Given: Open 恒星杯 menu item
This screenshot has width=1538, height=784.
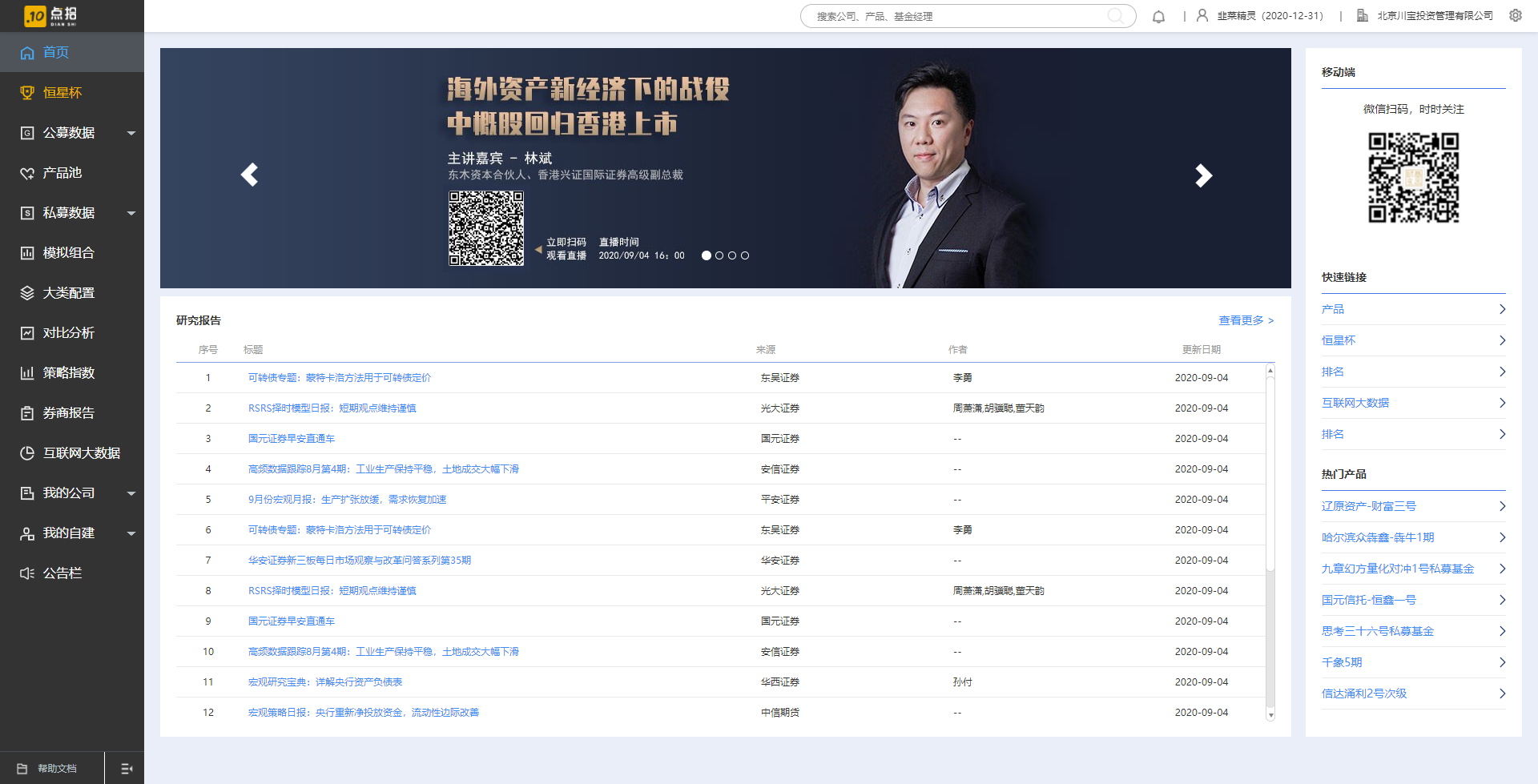Looking at the screenshot, I should coord(72,93).
